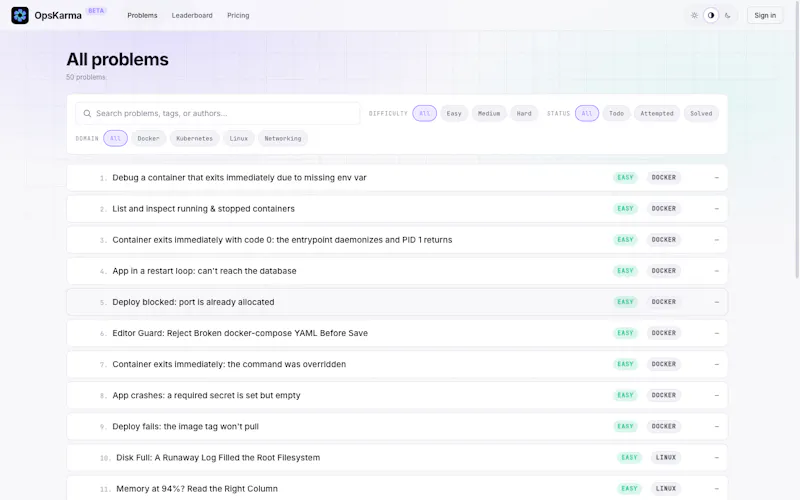Click status dash on missing env var row
800x500 pixels.
(x=717, y=178)
